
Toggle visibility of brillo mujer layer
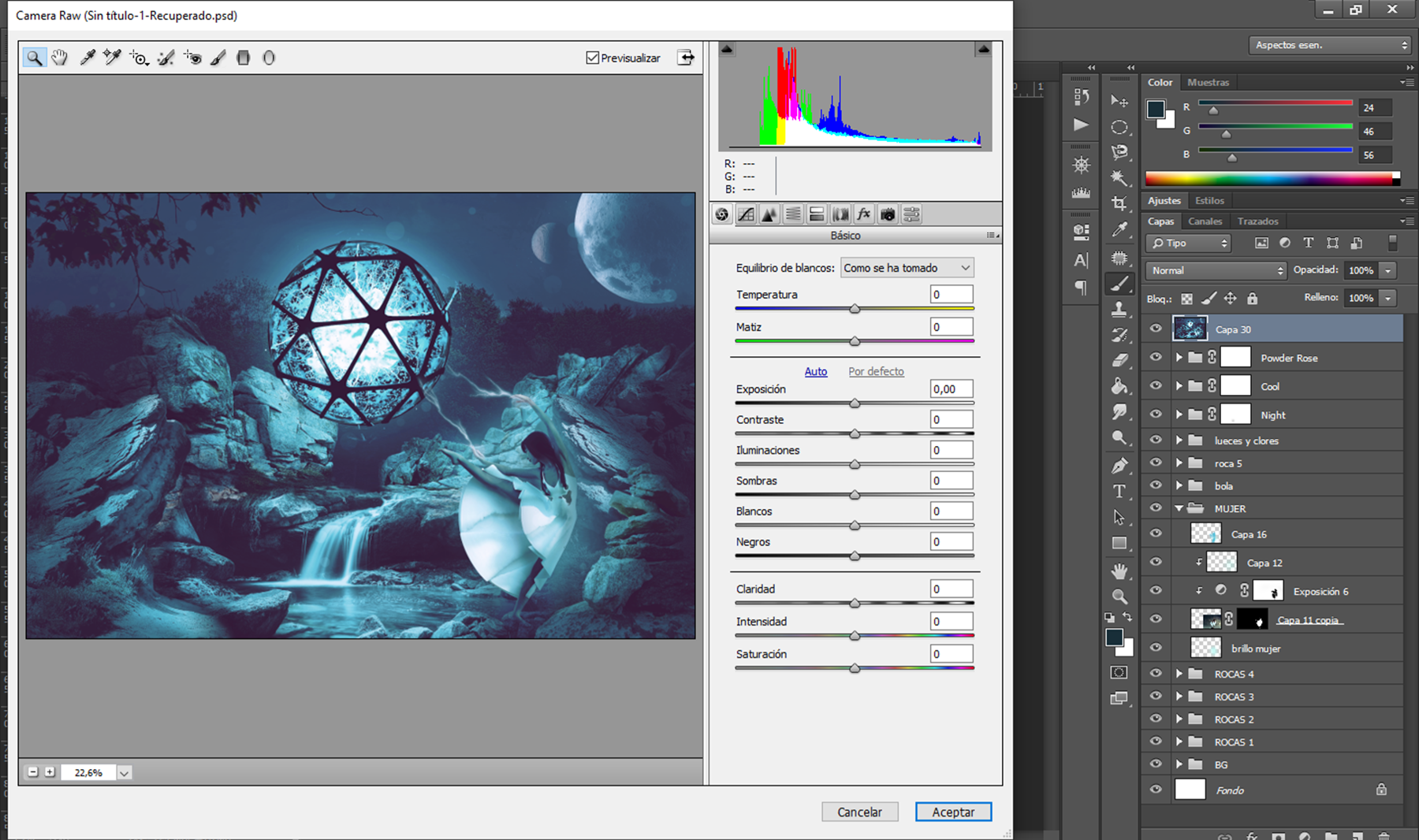[1156, 648]
